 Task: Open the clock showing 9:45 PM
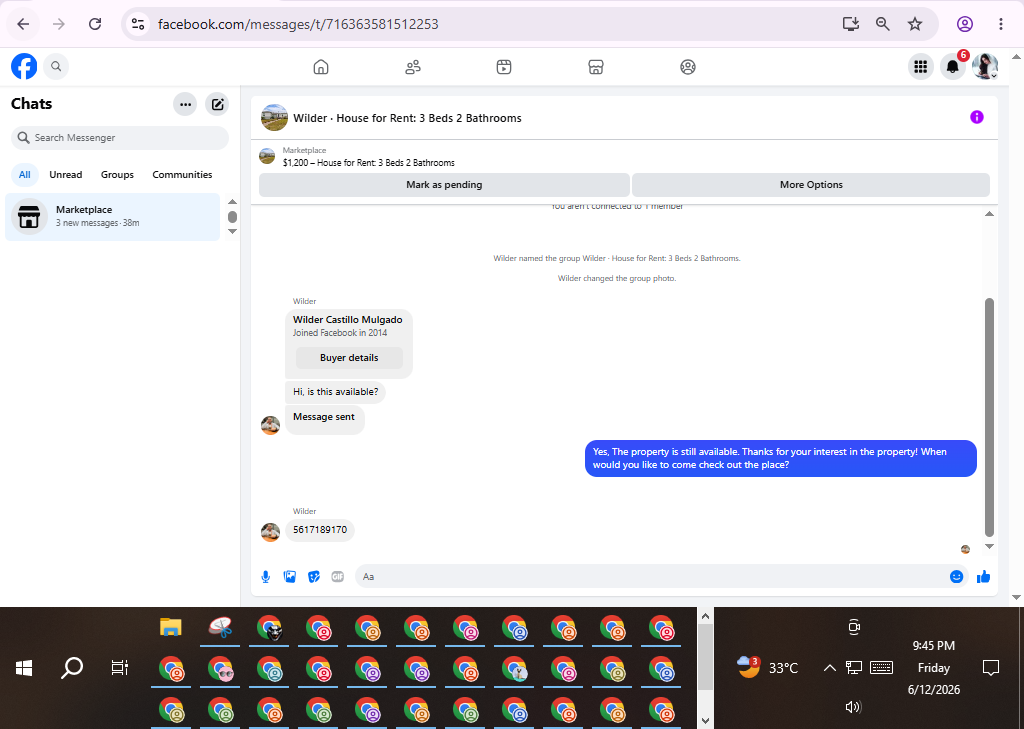coord(934,668)
